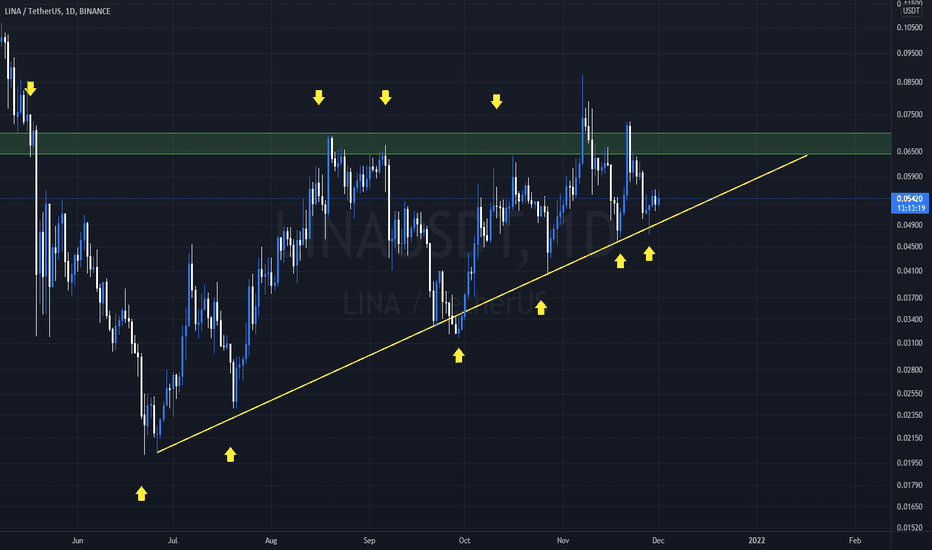Click the 0.03100 price axis label
Screen dimensions: 932x550
tap(909, 344)
